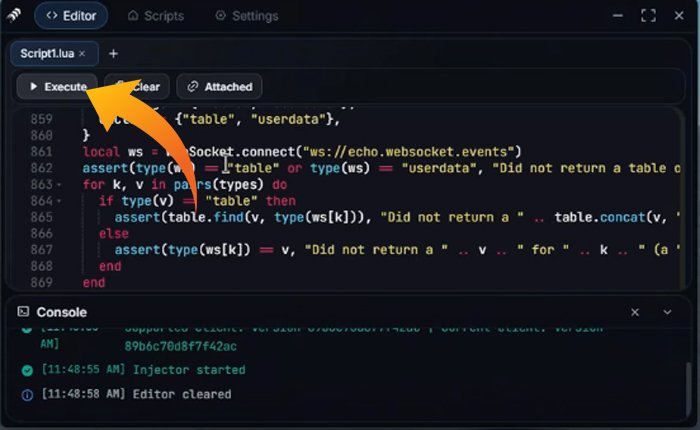The image size is (700, 430).
Task: Click the Execute button with play icon
Action: [58, 87]
